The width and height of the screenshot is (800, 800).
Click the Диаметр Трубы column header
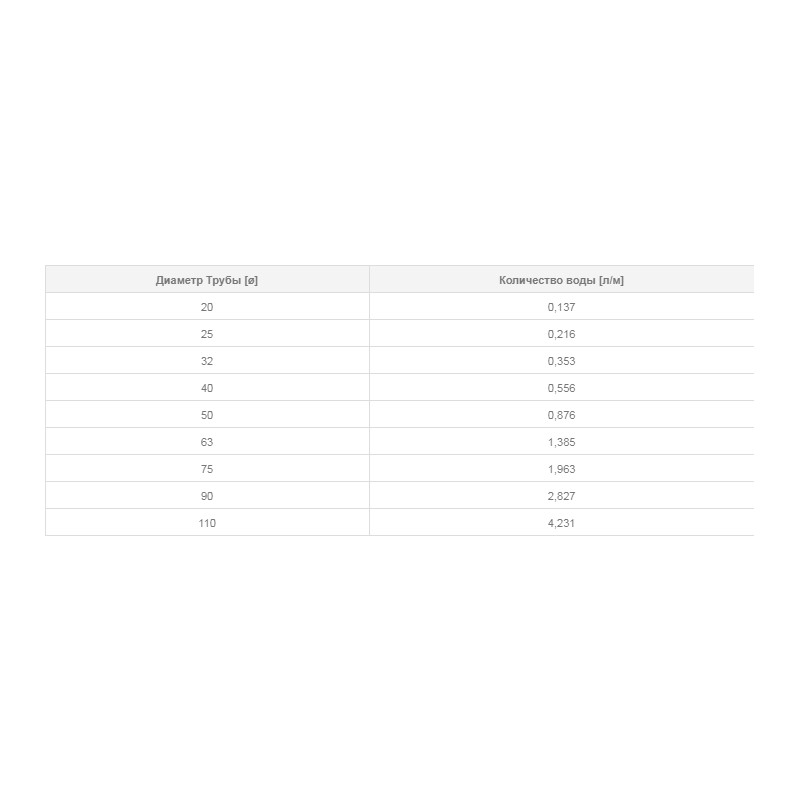coord(207,280)
